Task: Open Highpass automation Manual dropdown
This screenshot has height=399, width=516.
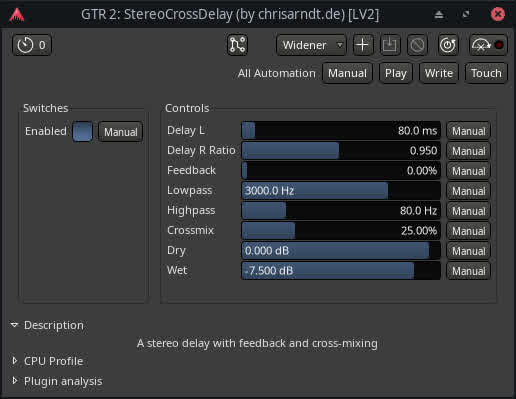Action: [x=469, y=211]
